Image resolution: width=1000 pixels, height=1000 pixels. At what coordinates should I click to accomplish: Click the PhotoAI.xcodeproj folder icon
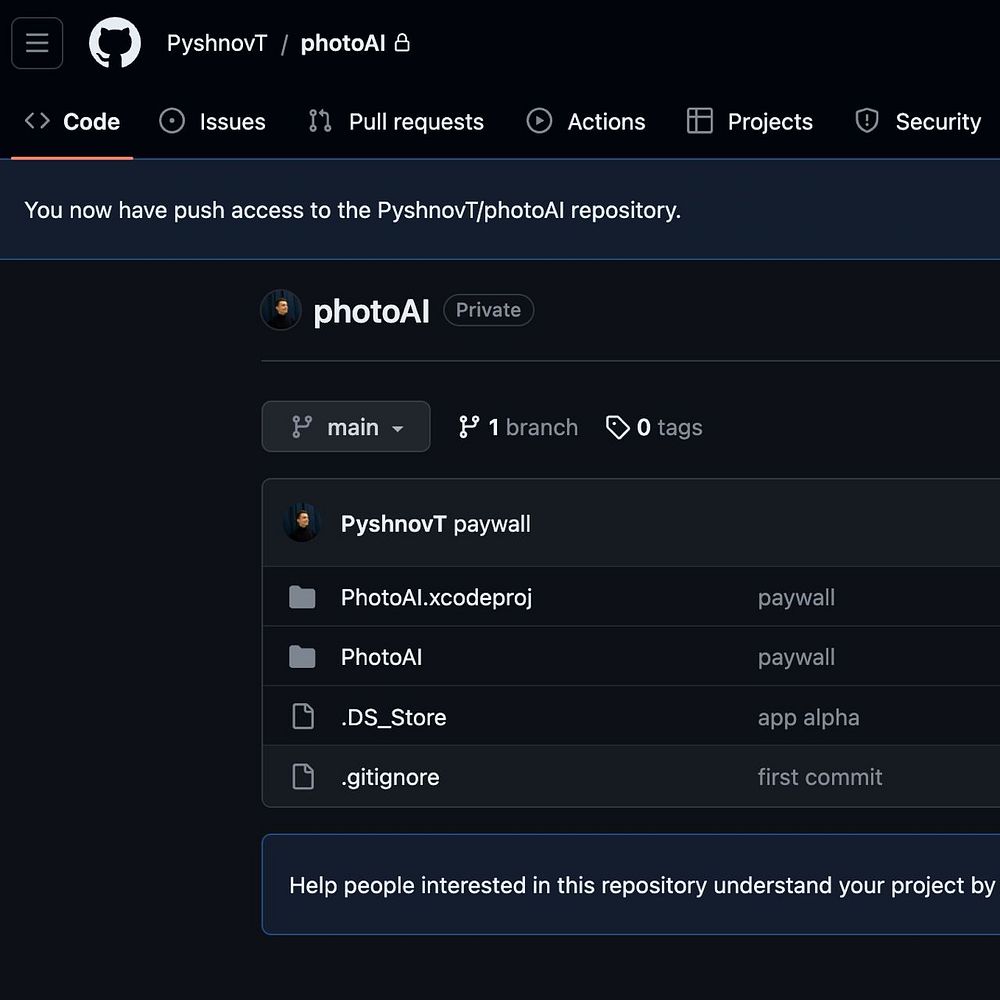click(x=302, y=598)
